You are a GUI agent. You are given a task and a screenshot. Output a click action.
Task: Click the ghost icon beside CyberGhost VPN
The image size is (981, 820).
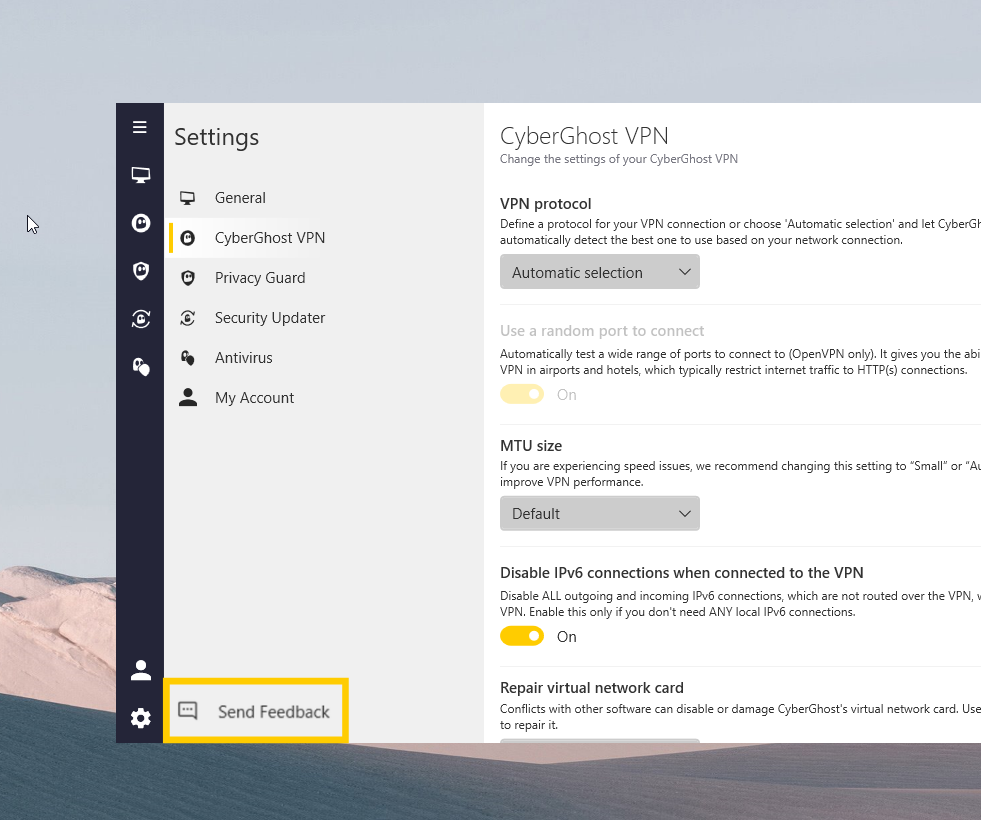[x=188, y=238]
